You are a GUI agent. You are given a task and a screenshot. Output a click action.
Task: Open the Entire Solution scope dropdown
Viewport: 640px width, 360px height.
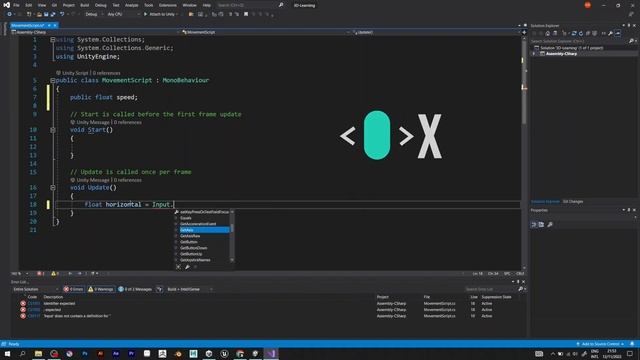pos(36,289)
